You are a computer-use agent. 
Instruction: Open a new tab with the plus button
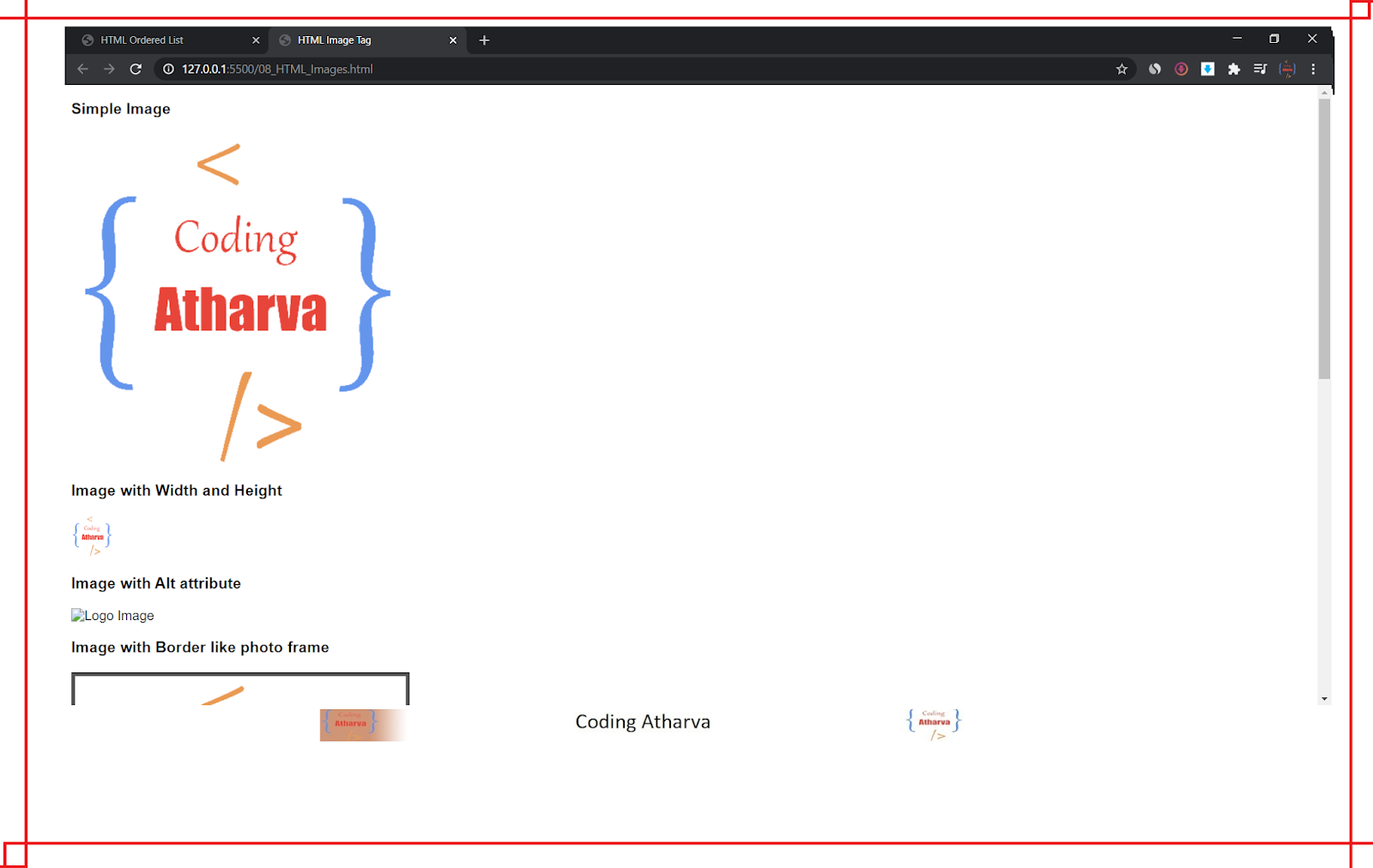484,39
